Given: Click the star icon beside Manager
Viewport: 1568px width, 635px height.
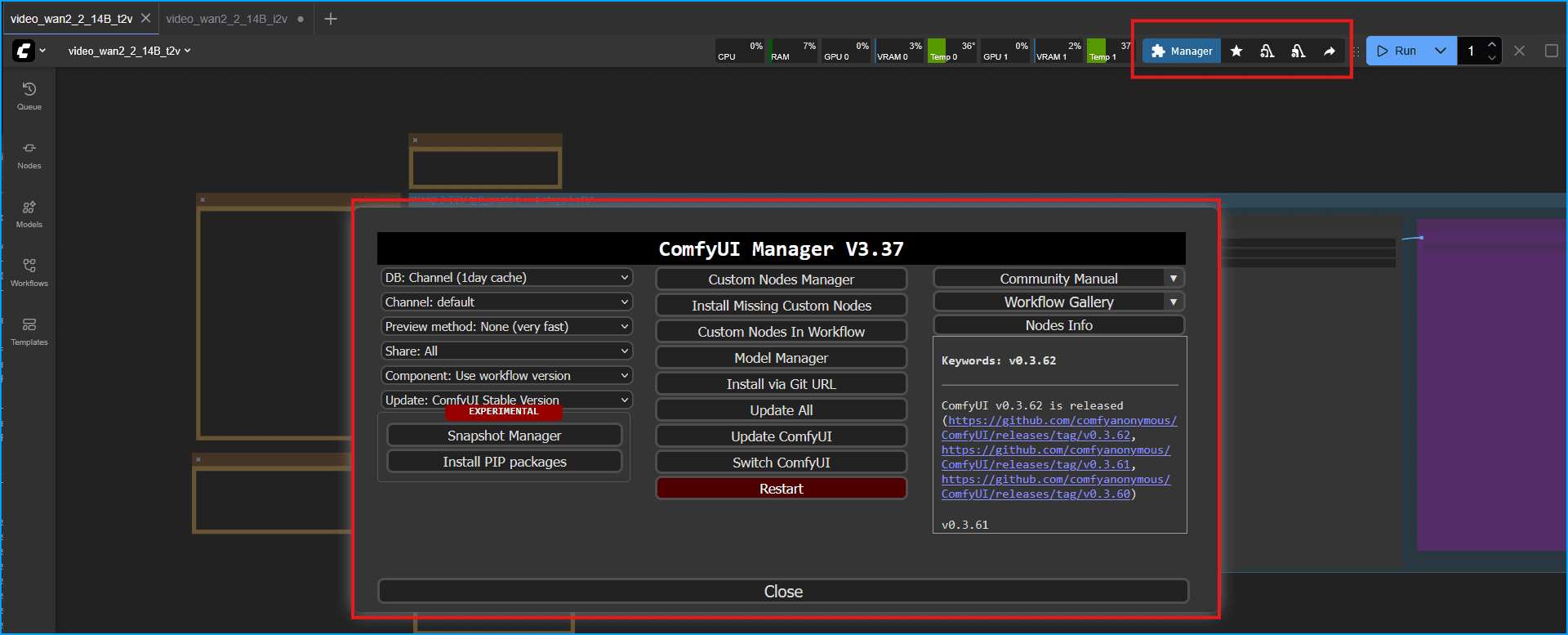Looking at the screenshot, I should pos(1236,51).
